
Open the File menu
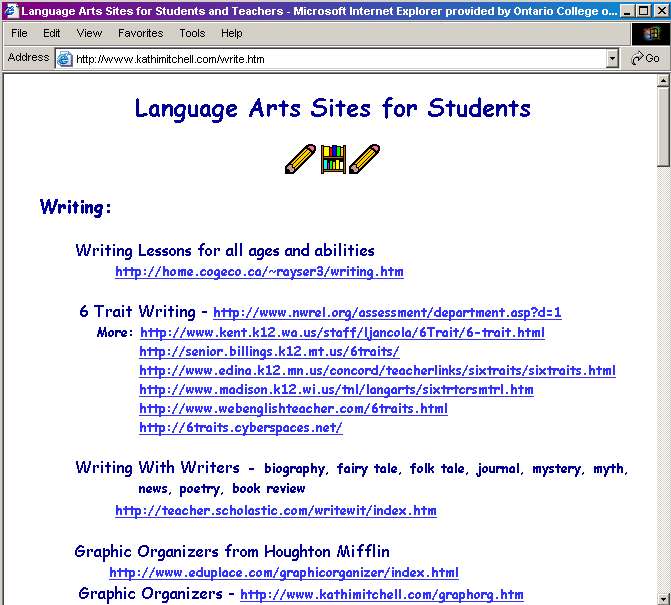click(19, 33)
